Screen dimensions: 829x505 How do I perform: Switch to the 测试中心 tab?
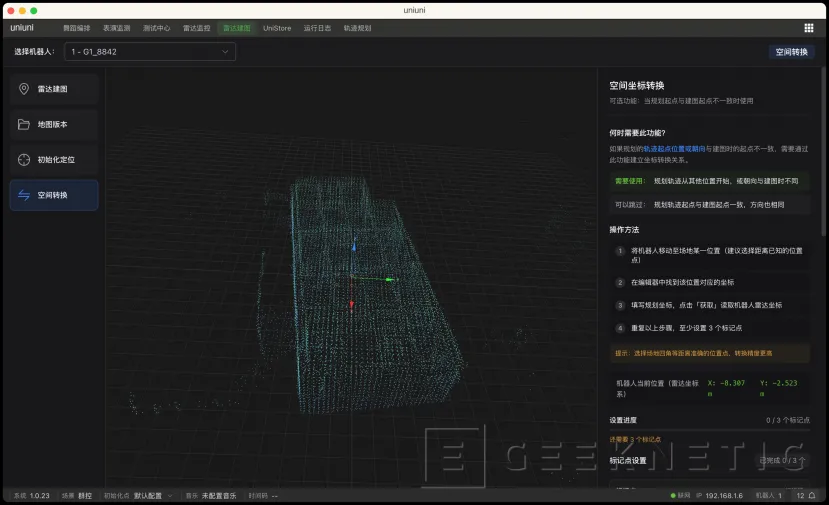pyautogui.click(x=156, y=28)
